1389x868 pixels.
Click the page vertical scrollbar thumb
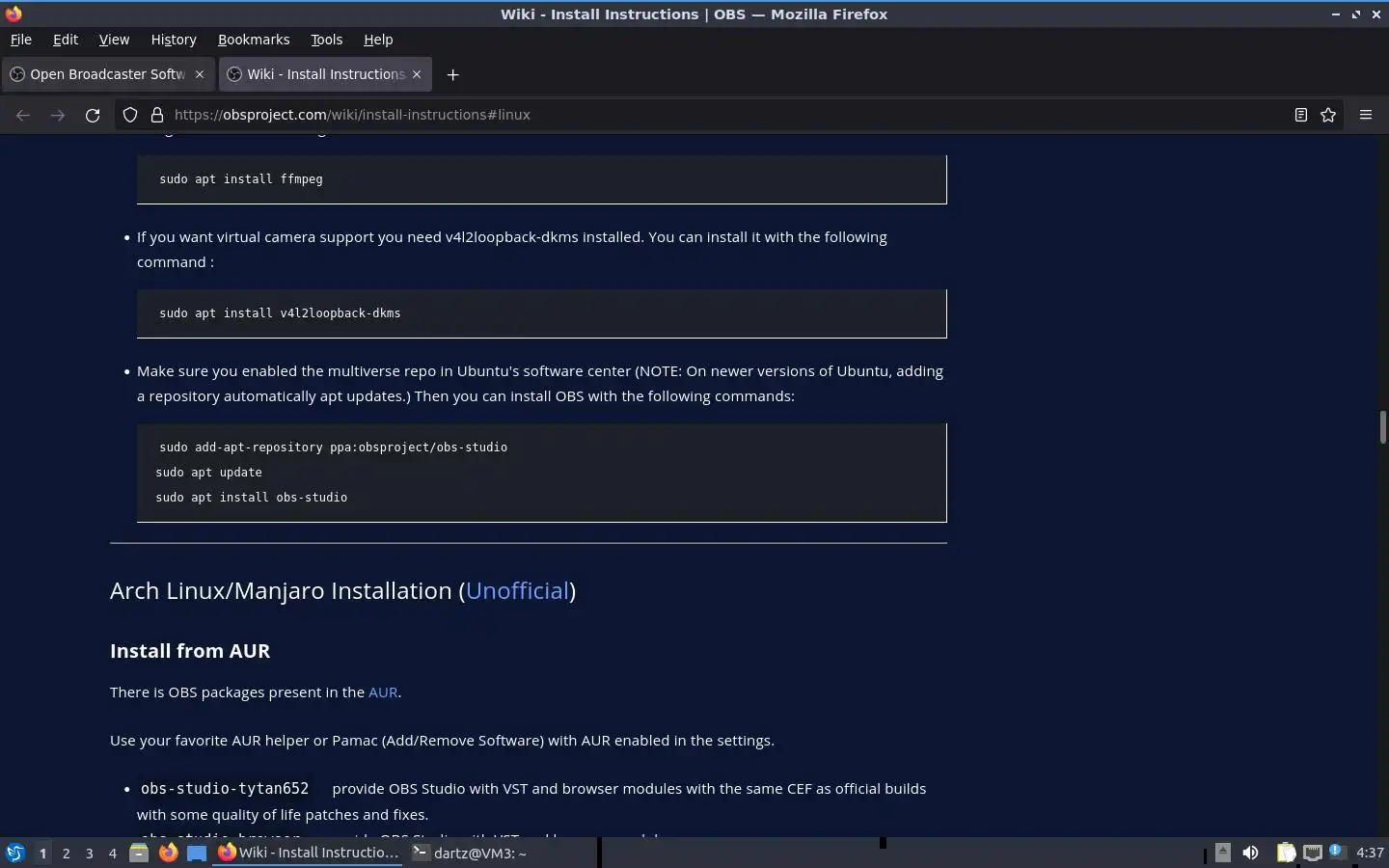tap(1382, 426)
